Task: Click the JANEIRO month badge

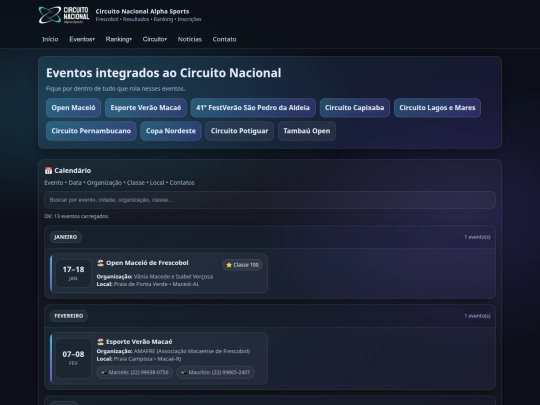Action: pos(66,237)
